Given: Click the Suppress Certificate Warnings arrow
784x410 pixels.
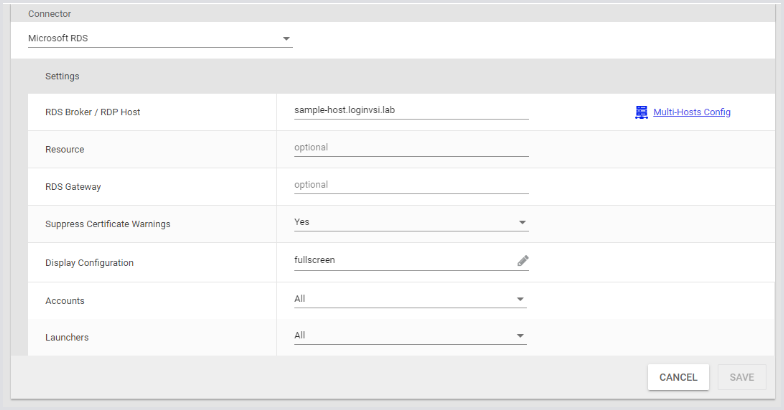Looking at the screenshot, I should click(522, 223).
